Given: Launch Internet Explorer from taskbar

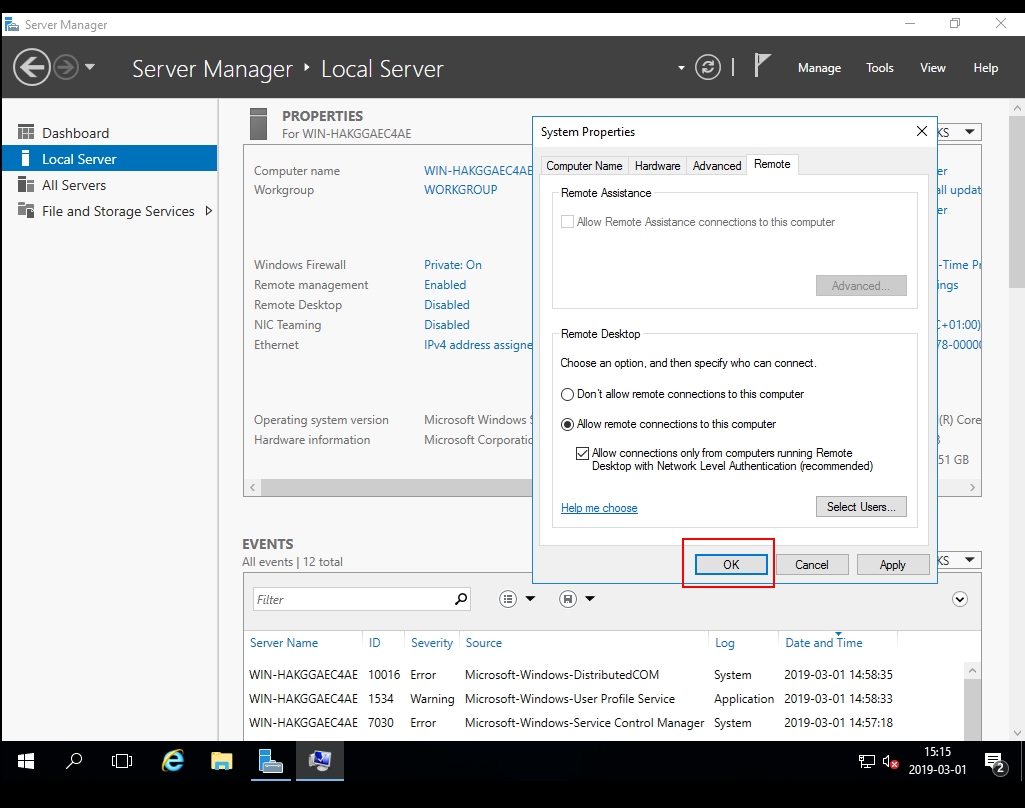Looking at the screenshot, I should pos(173,761).
